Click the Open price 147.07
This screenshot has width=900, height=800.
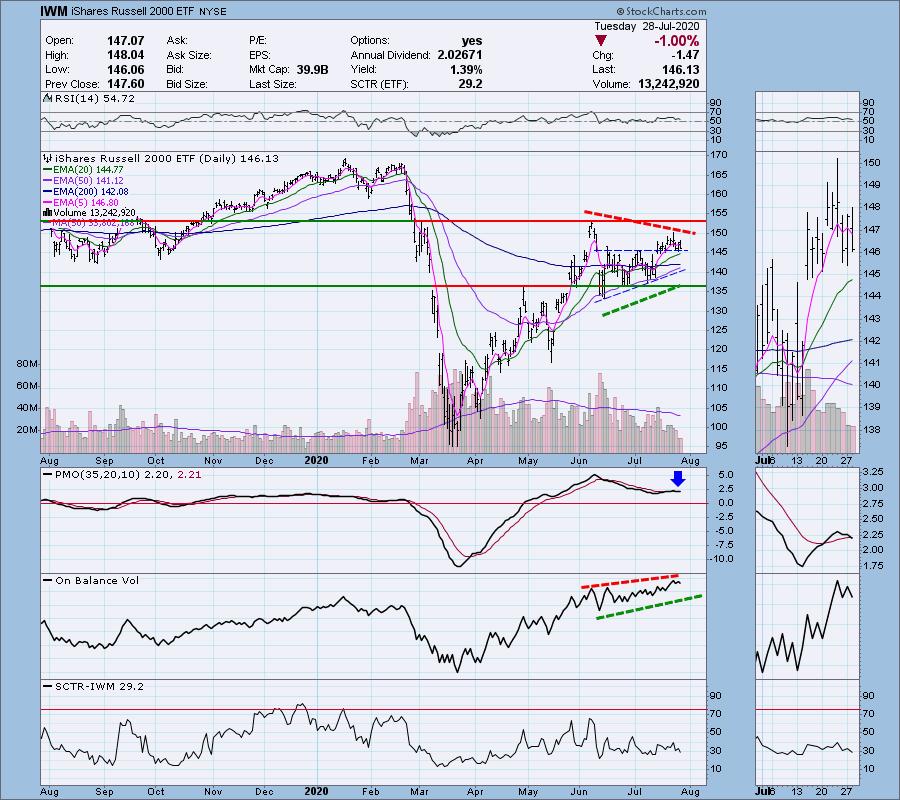pos(126,41)
